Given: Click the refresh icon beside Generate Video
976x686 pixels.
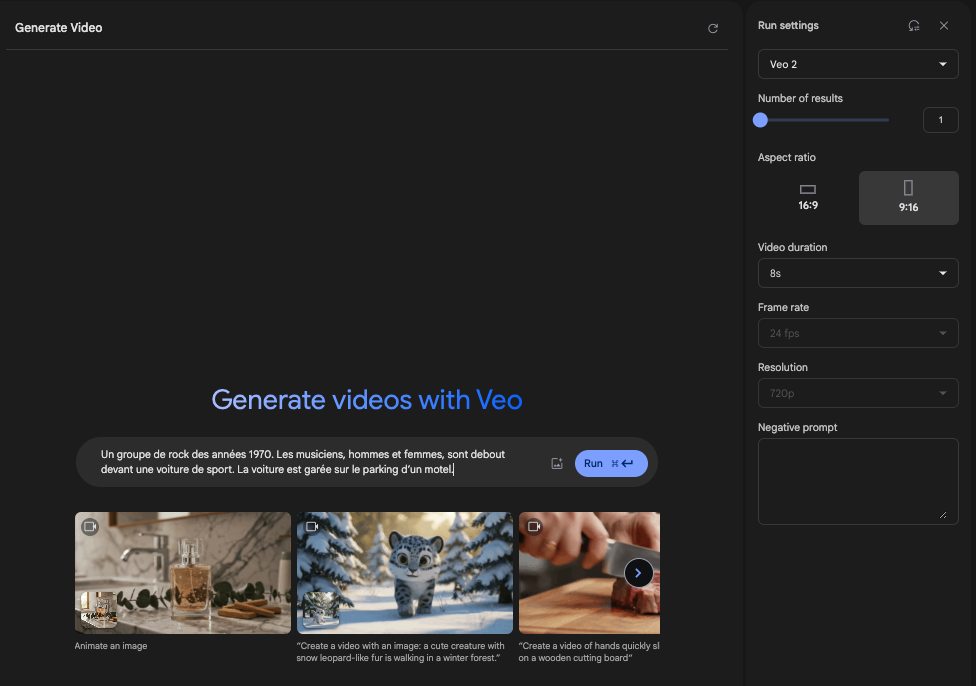Looking at the screenshot, I should (713, 28).
